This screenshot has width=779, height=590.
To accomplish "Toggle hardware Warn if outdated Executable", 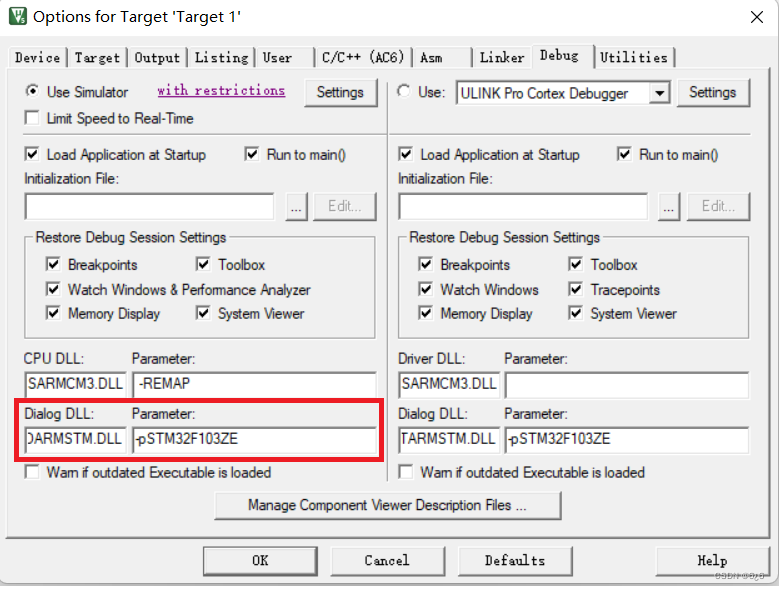I will click(x=405, y=472).
